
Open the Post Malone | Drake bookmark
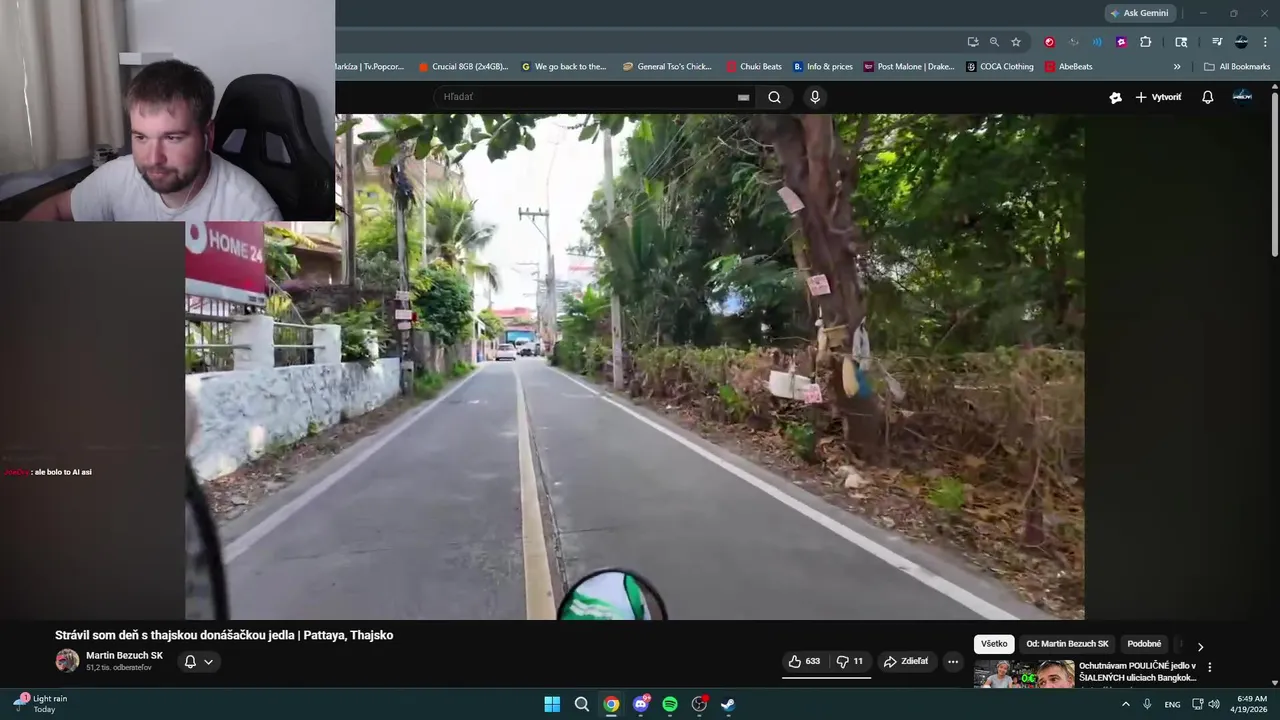pyautogui.click(x=909, y=67)
